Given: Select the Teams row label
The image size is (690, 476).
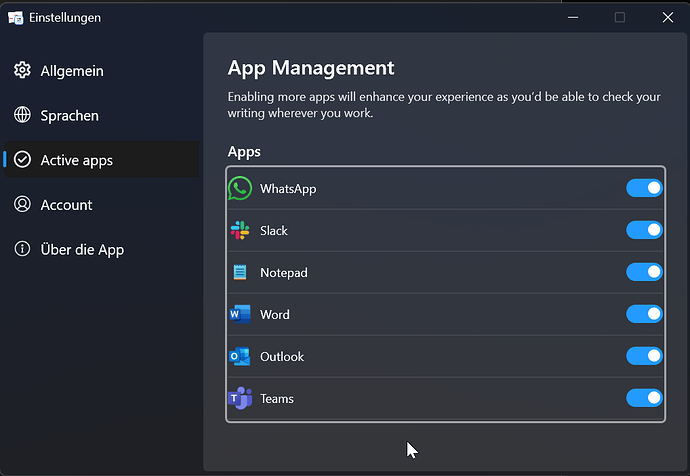Looking at the screenshot, I should [x=277, y=399].
